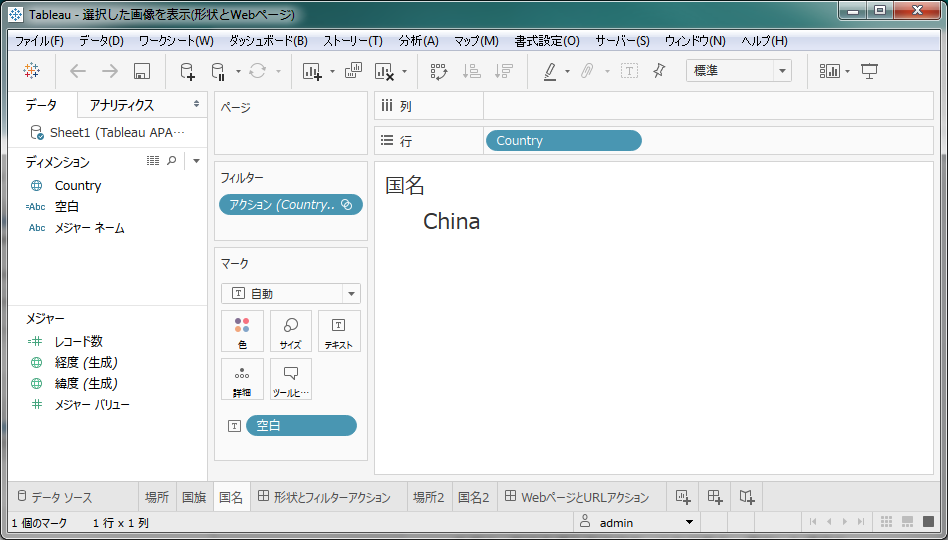Open the ファイル(F) menu
Image resolution: width=948 pixels, height=540 pixels.
pos(39,41)
